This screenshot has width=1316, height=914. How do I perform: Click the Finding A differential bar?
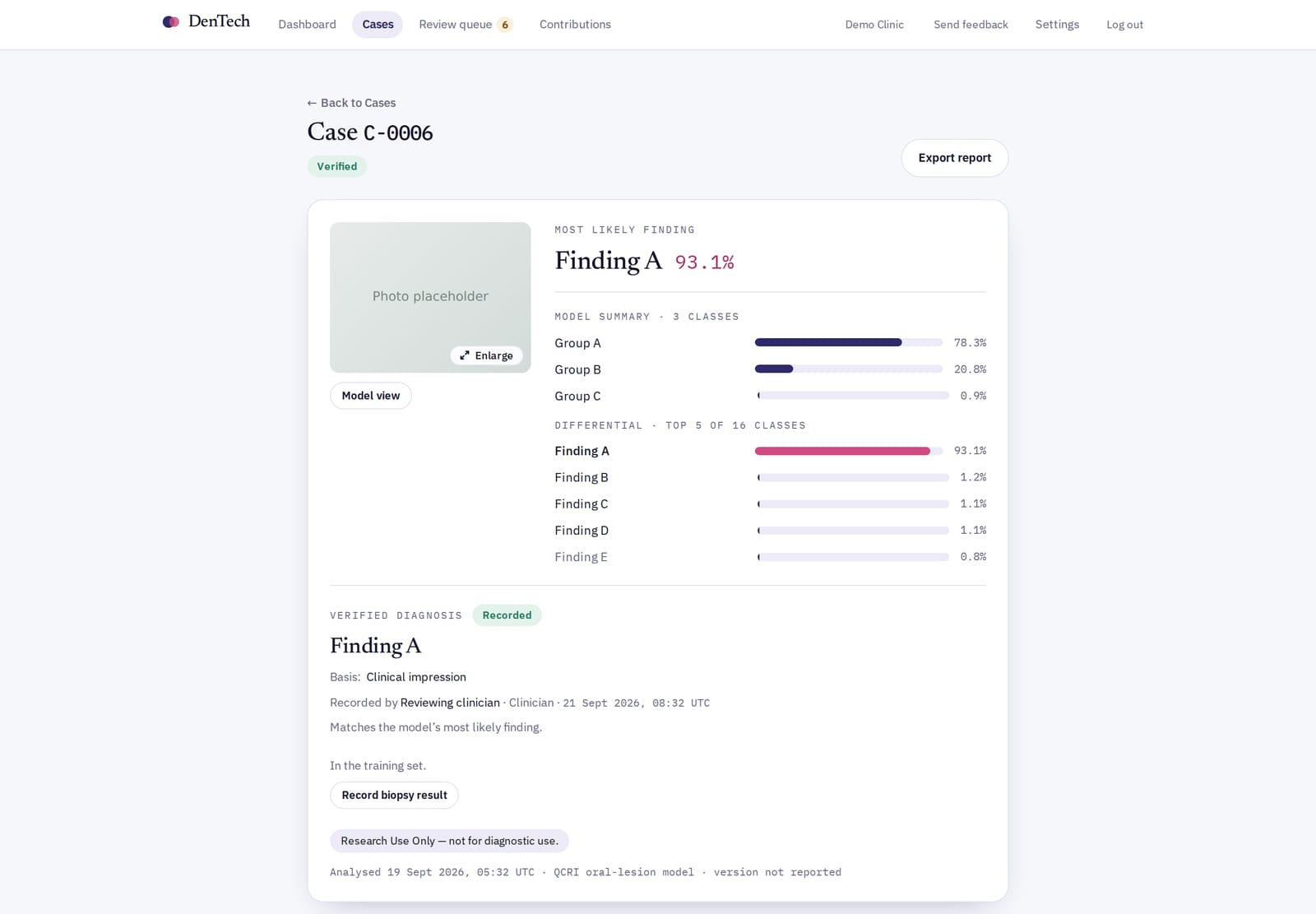coord(849,451)
